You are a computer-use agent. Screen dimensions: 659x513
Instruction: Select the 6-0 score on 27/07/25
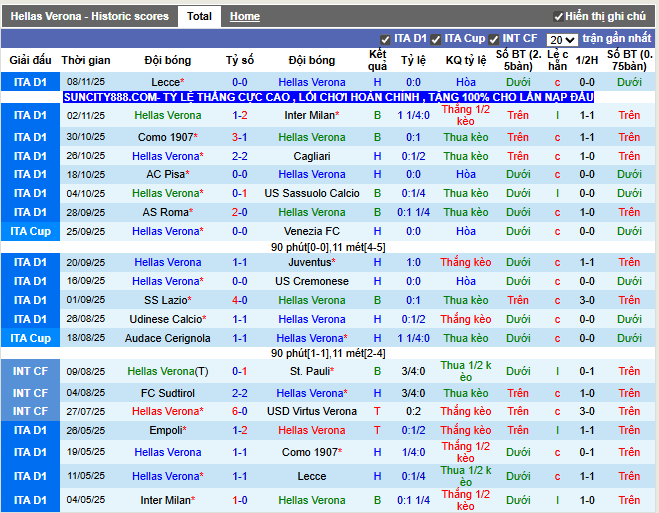pos(240,411)
